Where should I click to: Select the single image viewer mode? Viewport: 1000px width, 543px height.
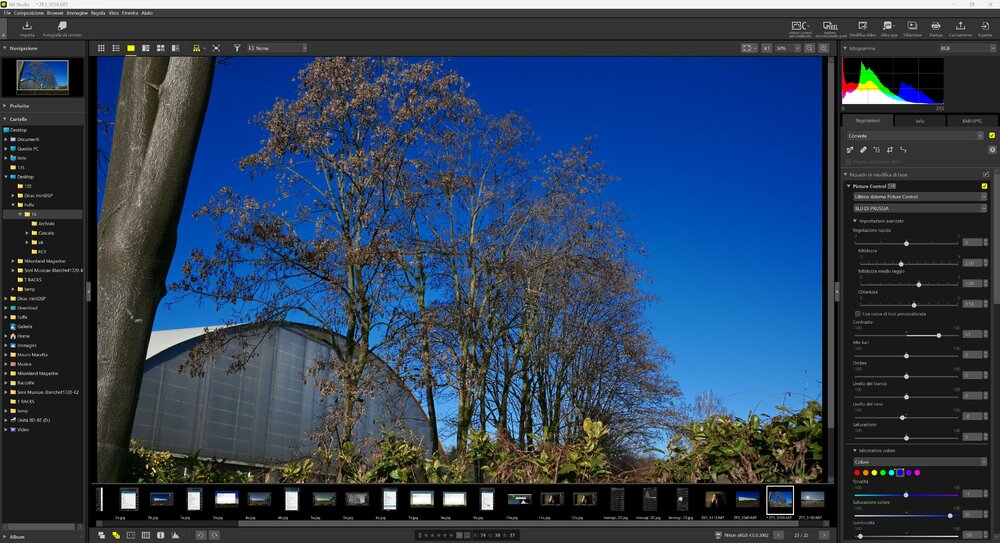point(131,48)
